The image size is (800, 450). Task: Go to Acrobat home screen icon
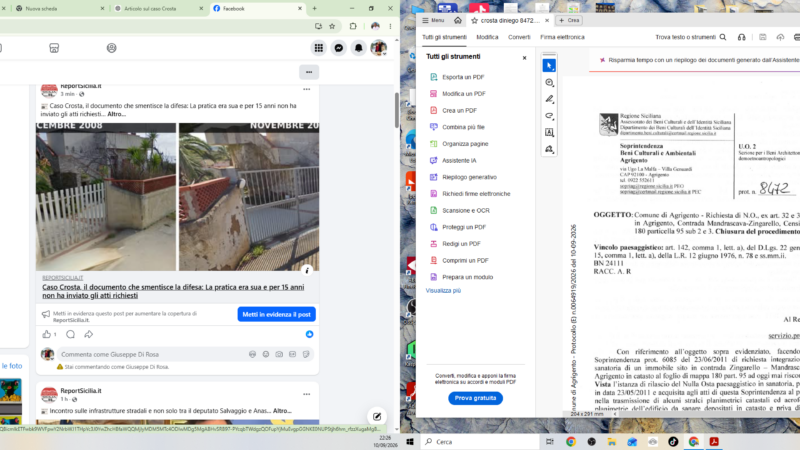click(x=458, y=20)
